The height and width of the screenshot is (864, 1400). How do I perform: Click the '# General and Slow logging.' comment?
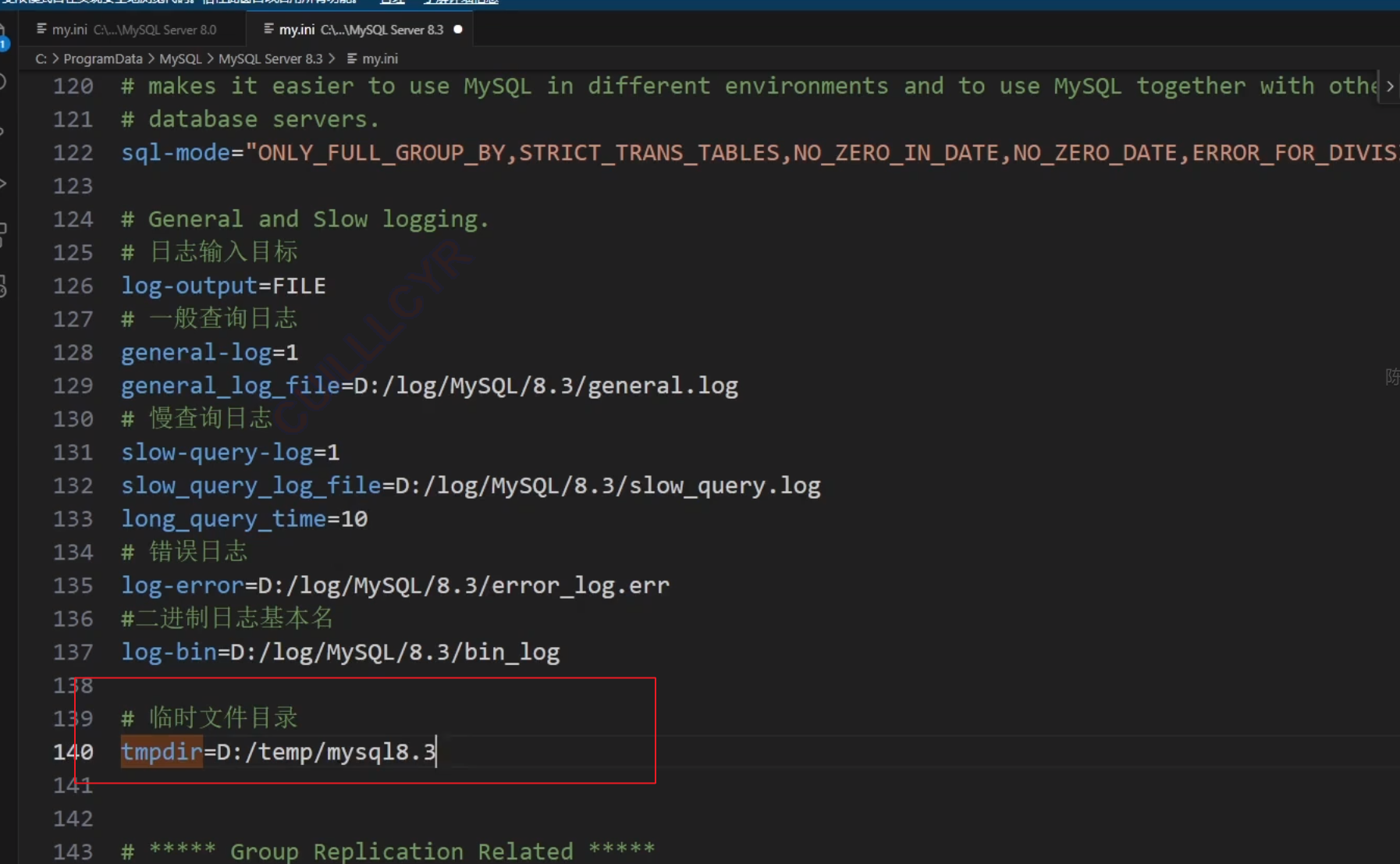point(305,219)
